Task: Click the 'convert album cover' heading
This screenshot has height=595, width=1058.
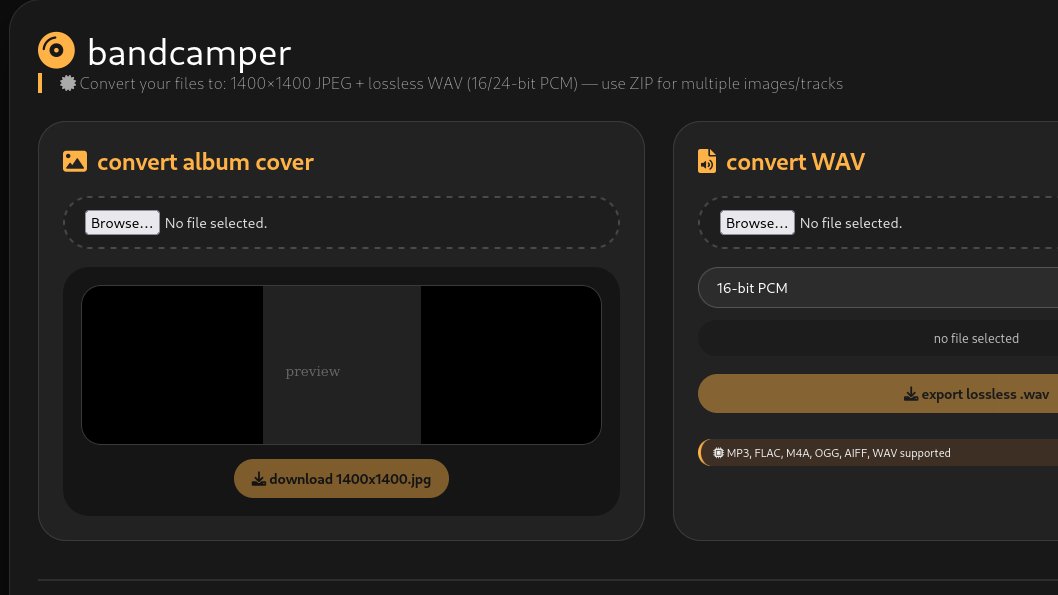Action: point(205,162)
